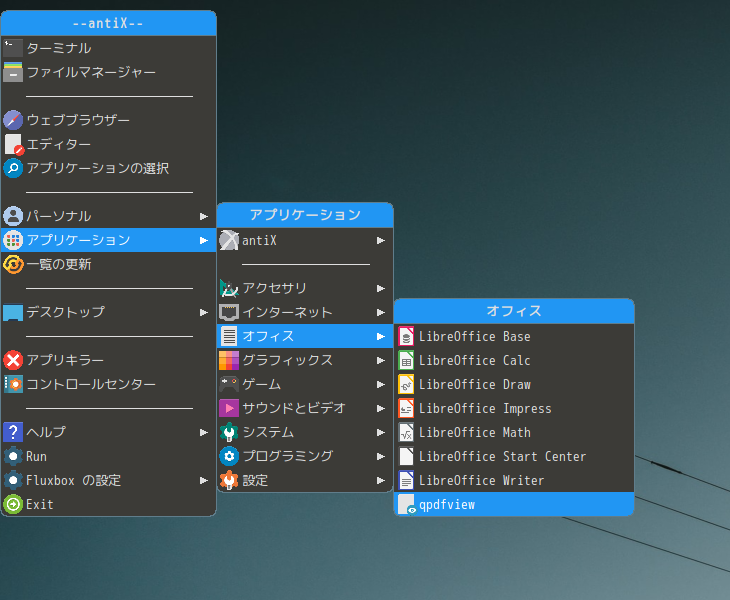Click the office document icon beside オフィス
Screen dimensions: 730x600
click(229, 336)
